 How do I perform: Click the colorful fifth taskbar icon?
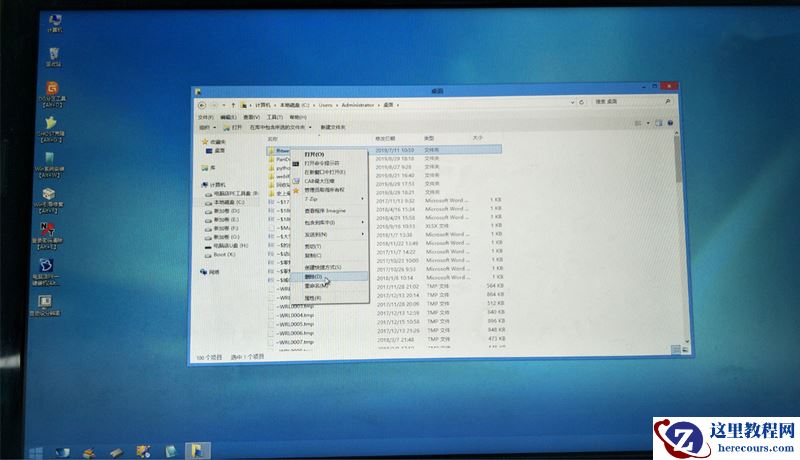point(143,451)
